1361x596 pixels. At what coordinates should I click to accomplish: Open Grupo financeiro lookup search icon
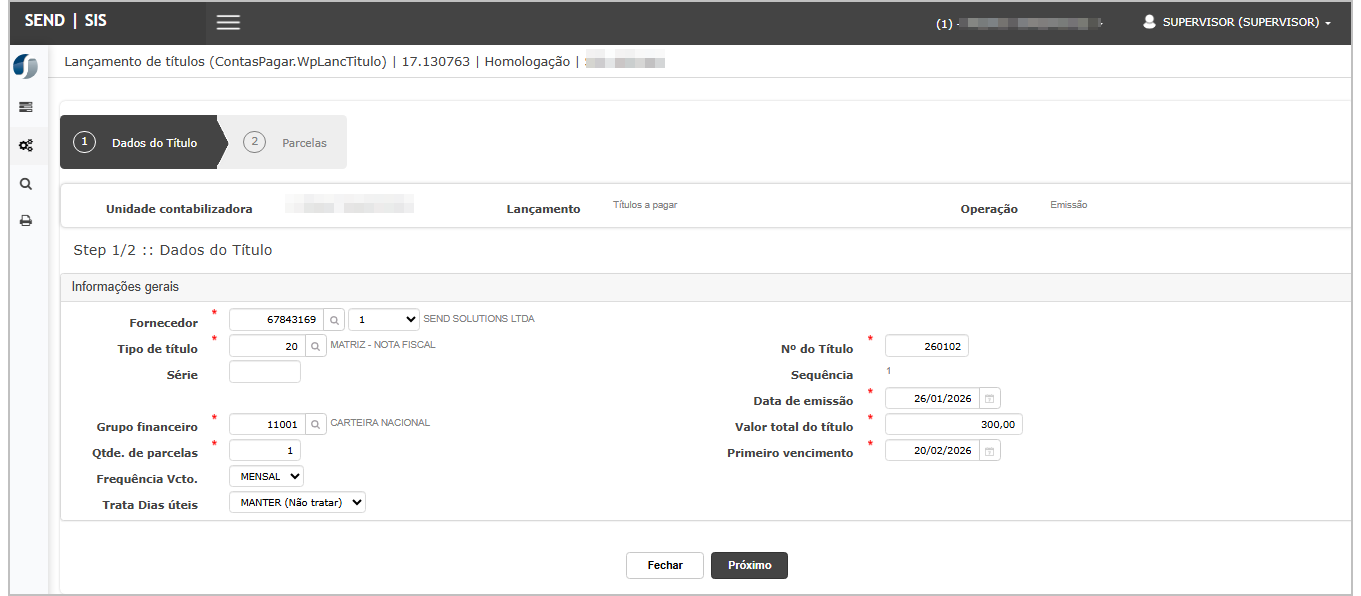point(315,424)
